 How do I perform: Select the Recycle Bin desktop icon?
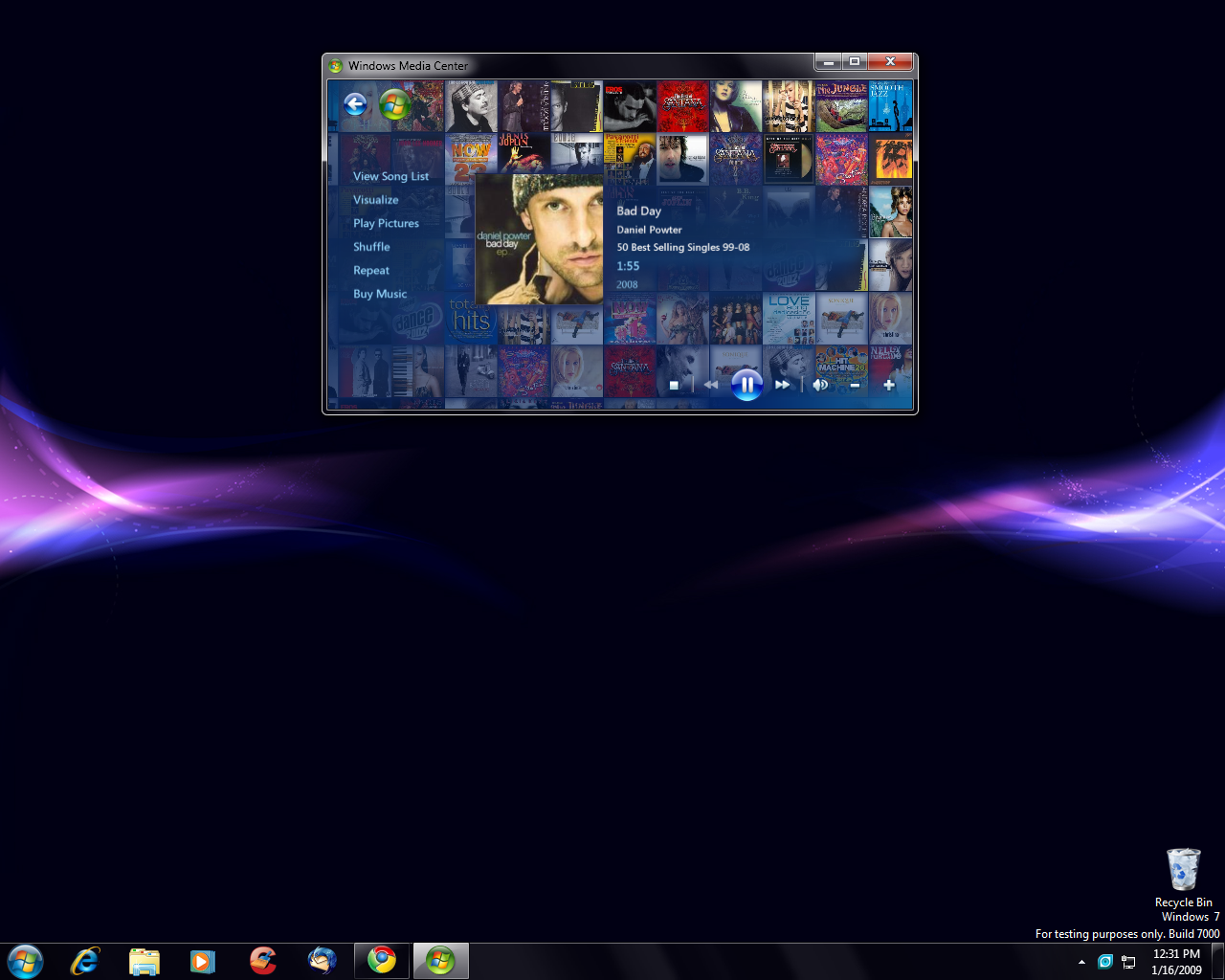(x=1184, y=878)
